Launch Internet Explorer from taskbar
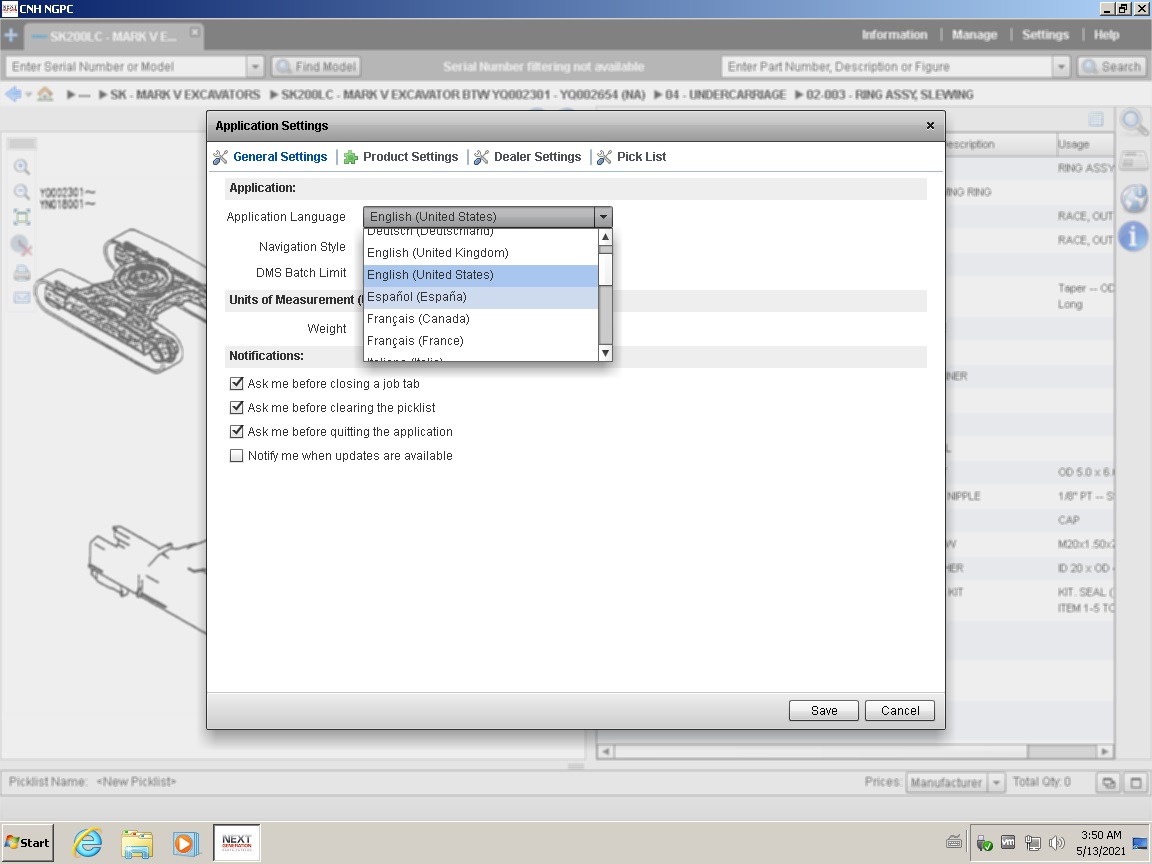The width and height of the screenshot is (1152, 864). pos(87,843)
